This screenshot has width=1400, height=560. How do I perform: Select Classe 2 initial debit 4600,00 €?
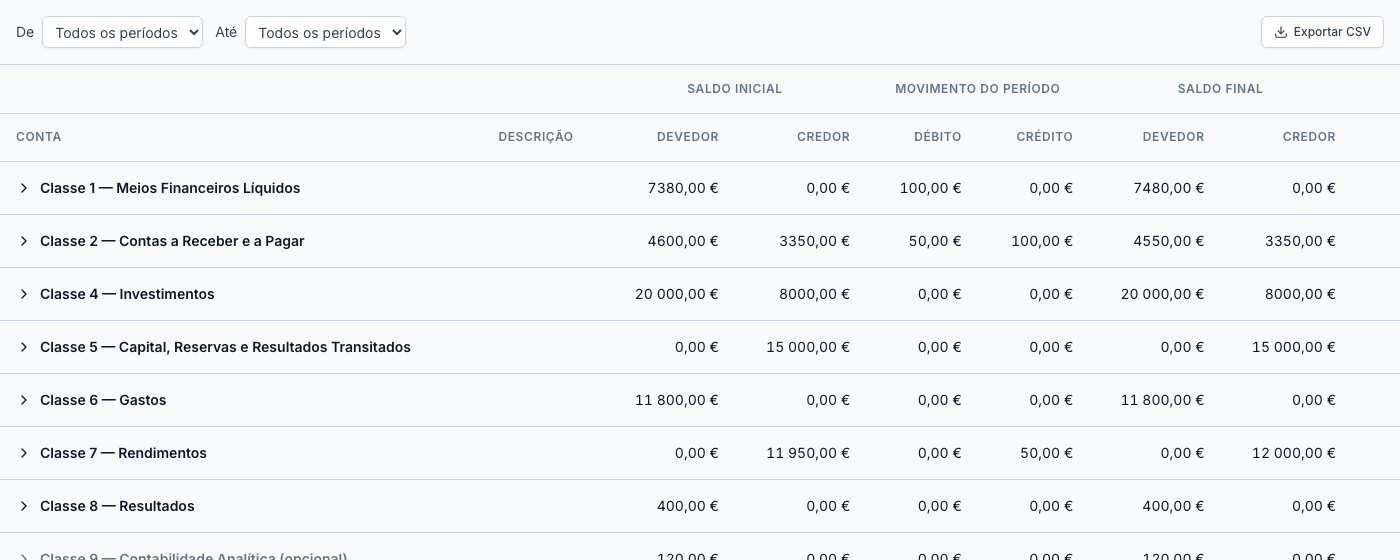coord(683,241)
